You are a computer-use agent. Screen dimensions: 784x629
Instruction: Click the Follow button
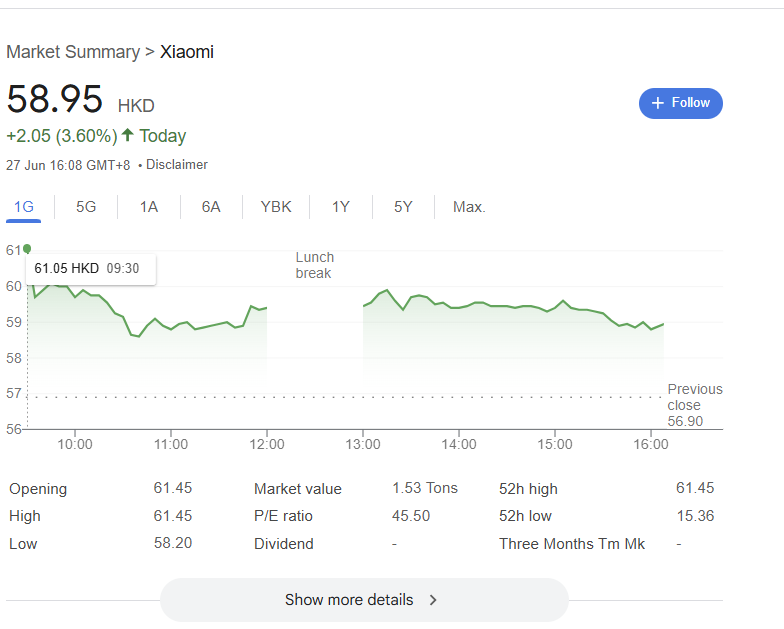pos(680,103)
